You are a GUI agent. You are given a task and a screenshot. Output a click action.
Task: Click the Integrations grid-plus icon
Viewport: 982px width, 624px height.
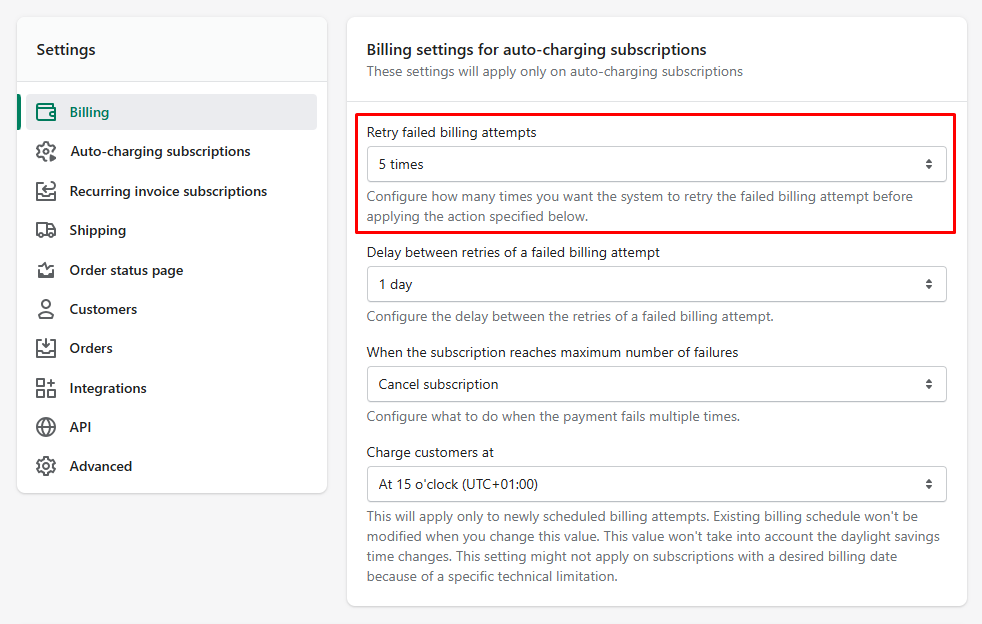[x=46, y=388]
